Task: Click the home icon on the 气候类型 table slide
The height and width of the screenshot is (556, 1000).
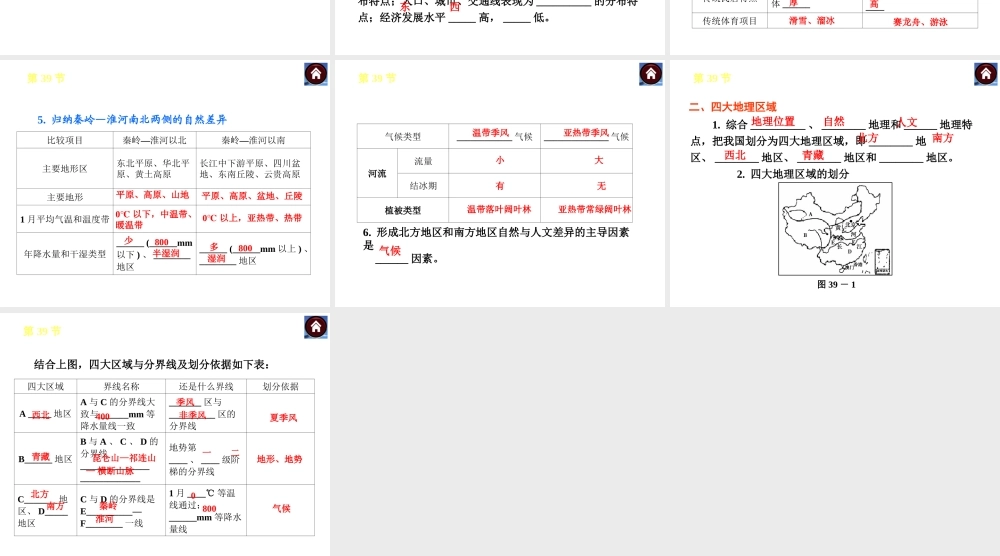Action: (x=651, y=74)
